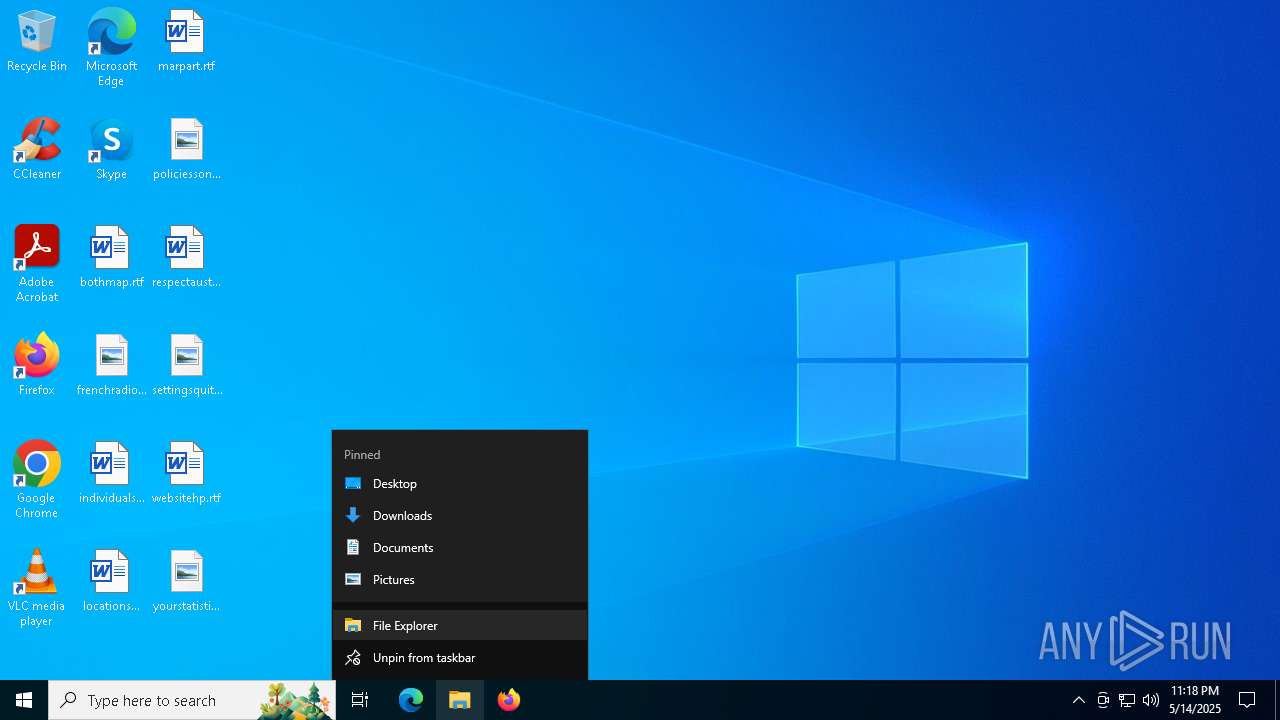Open the volume speaker control
The height and width of the screenshot is (720, 1280).
pyautogui.click(x=1151, y=700)
